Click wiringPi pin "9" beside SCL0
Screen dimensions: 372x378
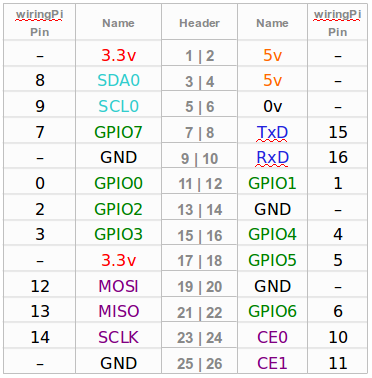coord(40,106)
